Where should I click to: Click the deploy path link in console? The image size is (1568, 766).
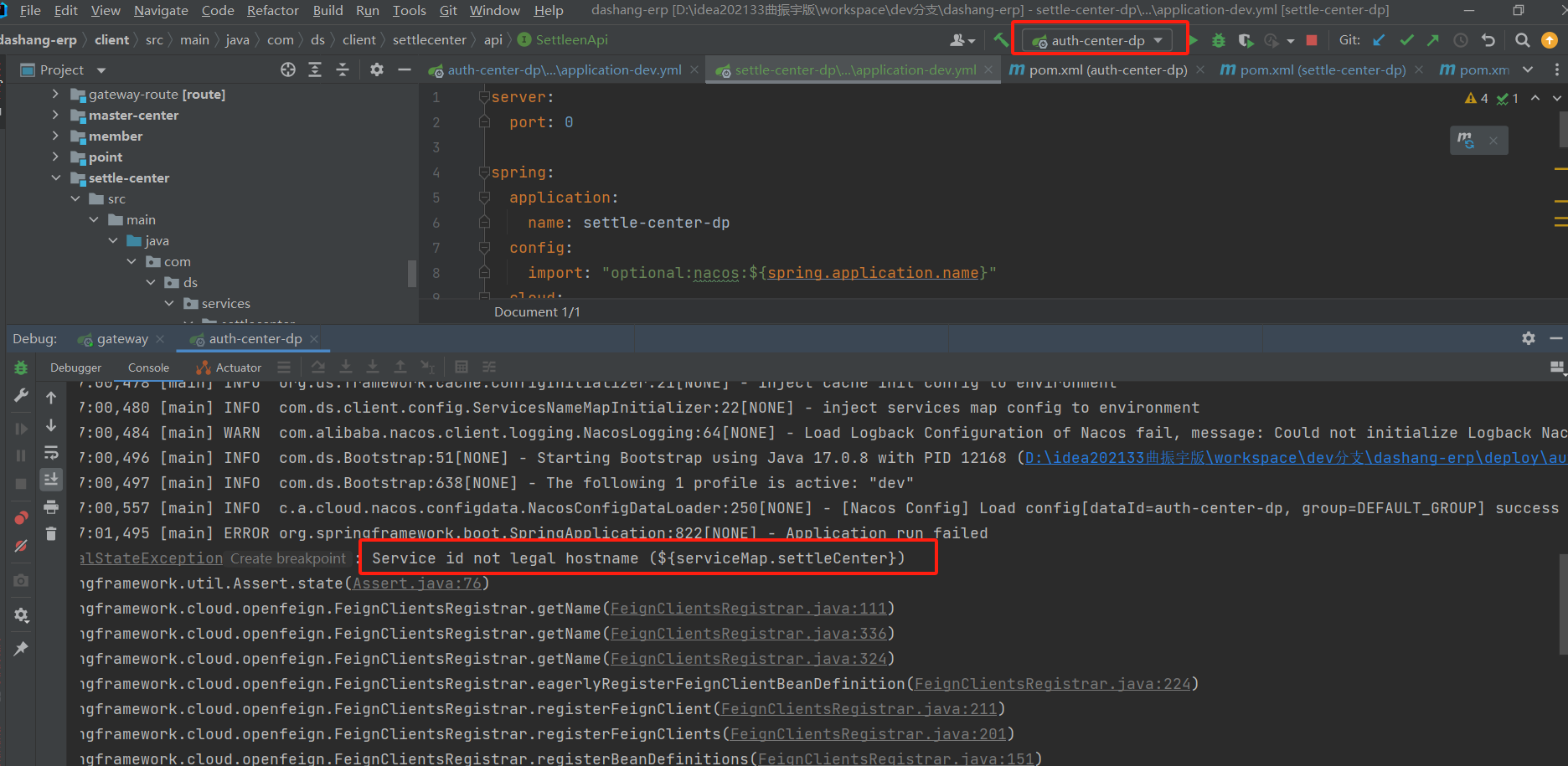tap(1296, 458)
